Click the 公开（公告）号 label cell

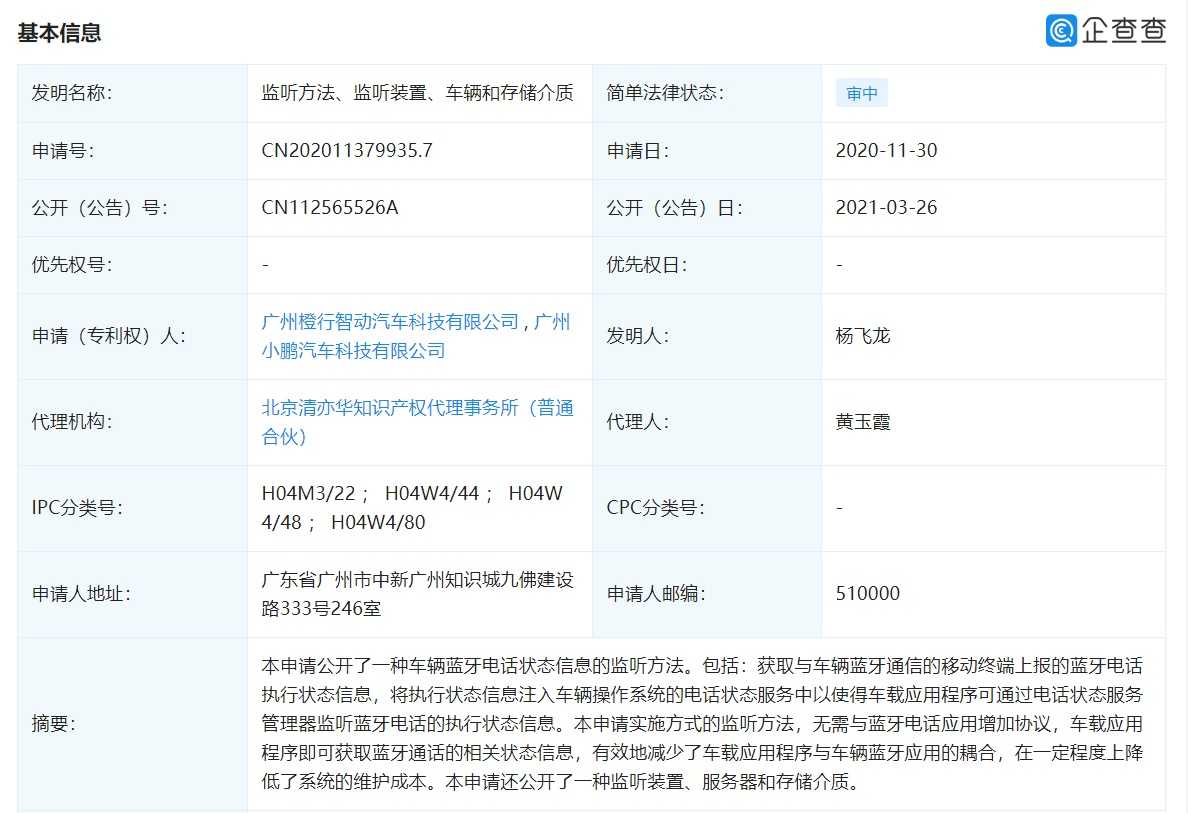coord(133,208)
